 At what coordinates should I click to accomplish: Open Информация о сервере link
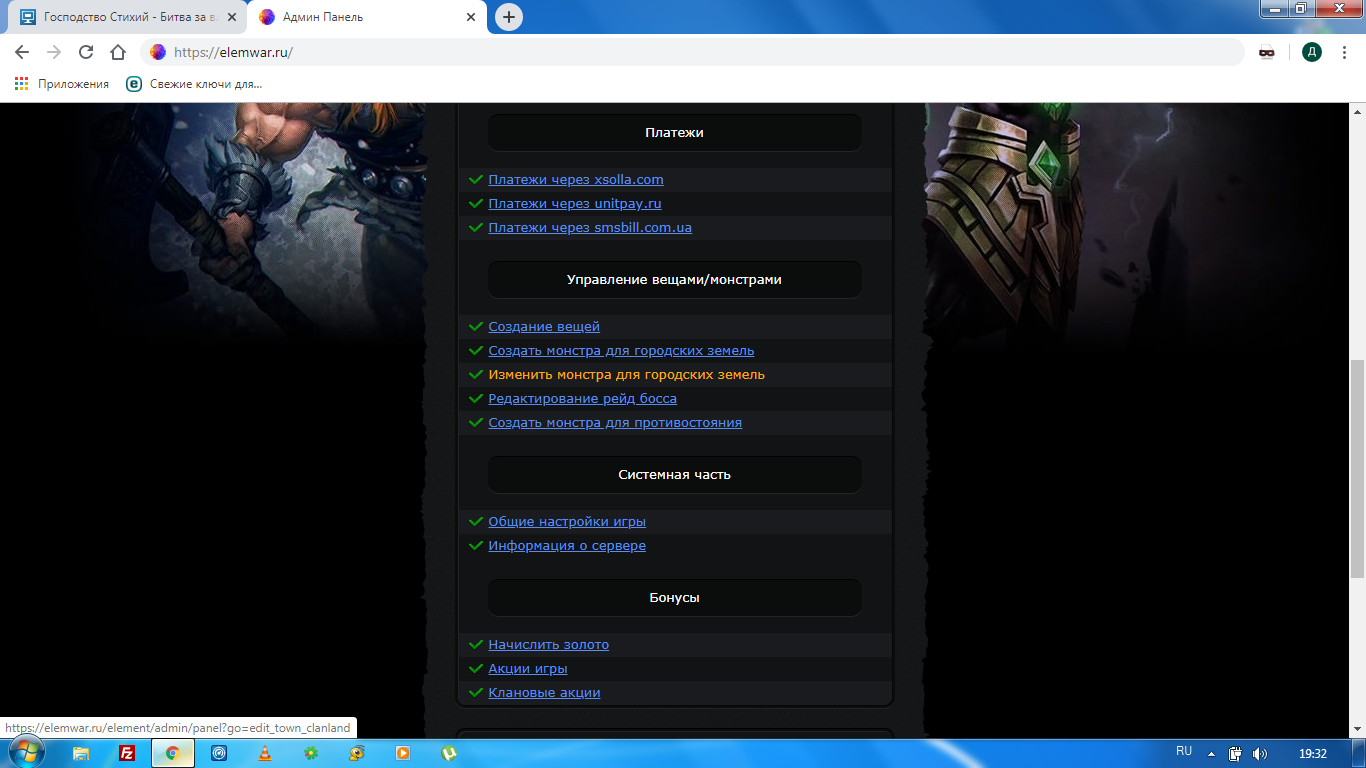click(x=567, y=546)
